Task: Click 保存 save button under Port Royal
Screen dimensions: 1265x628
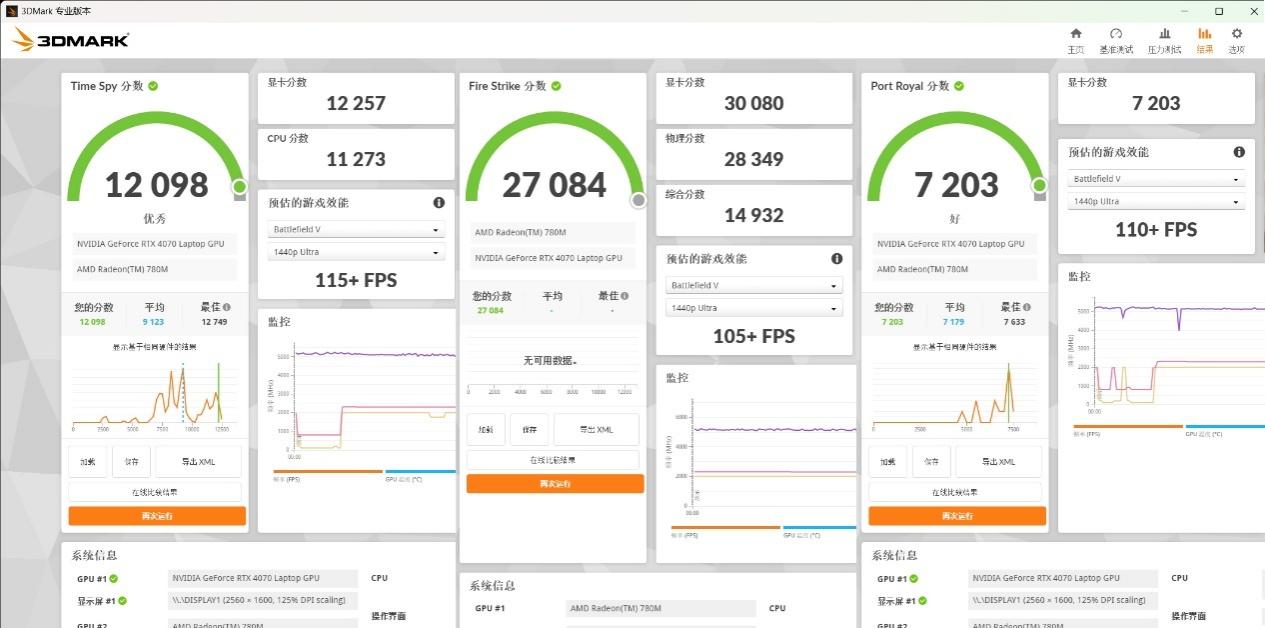Action: tap(932, 462)
